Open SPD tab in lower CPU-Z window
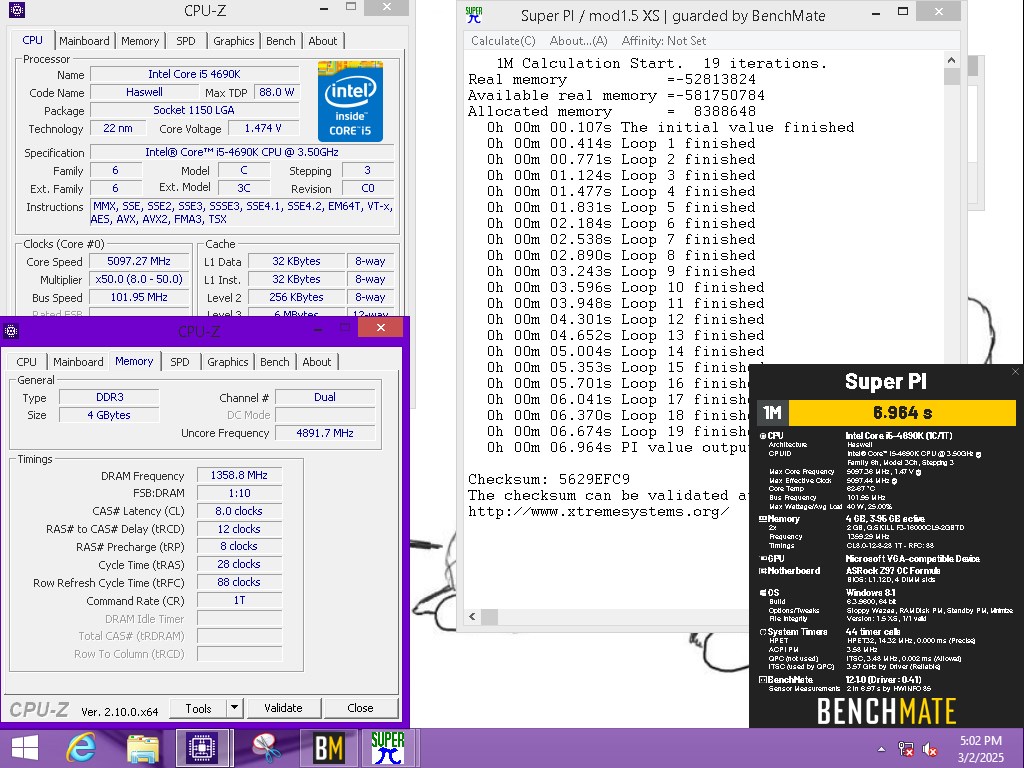 click(x=180, y=362)
